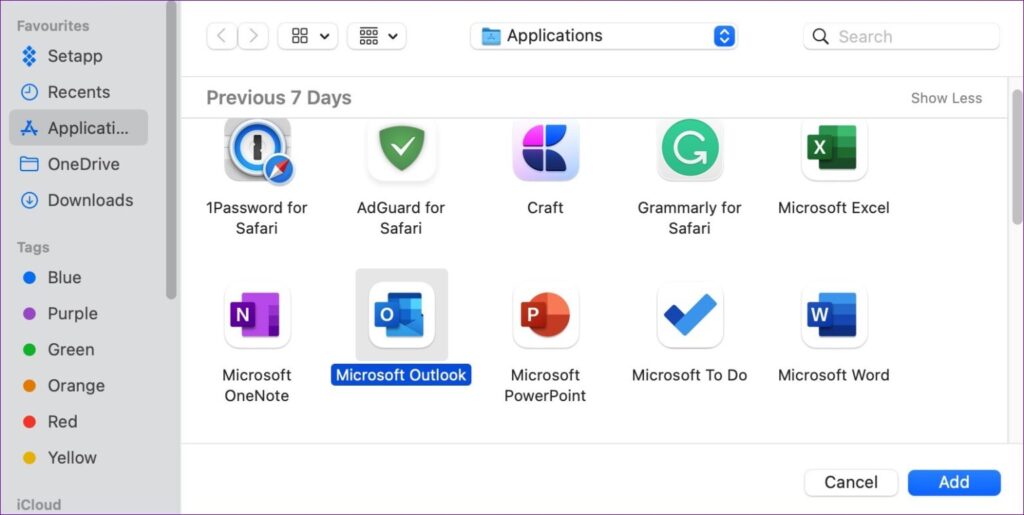Choose the Microsoft Word app icon

click(x=833, y=316)
